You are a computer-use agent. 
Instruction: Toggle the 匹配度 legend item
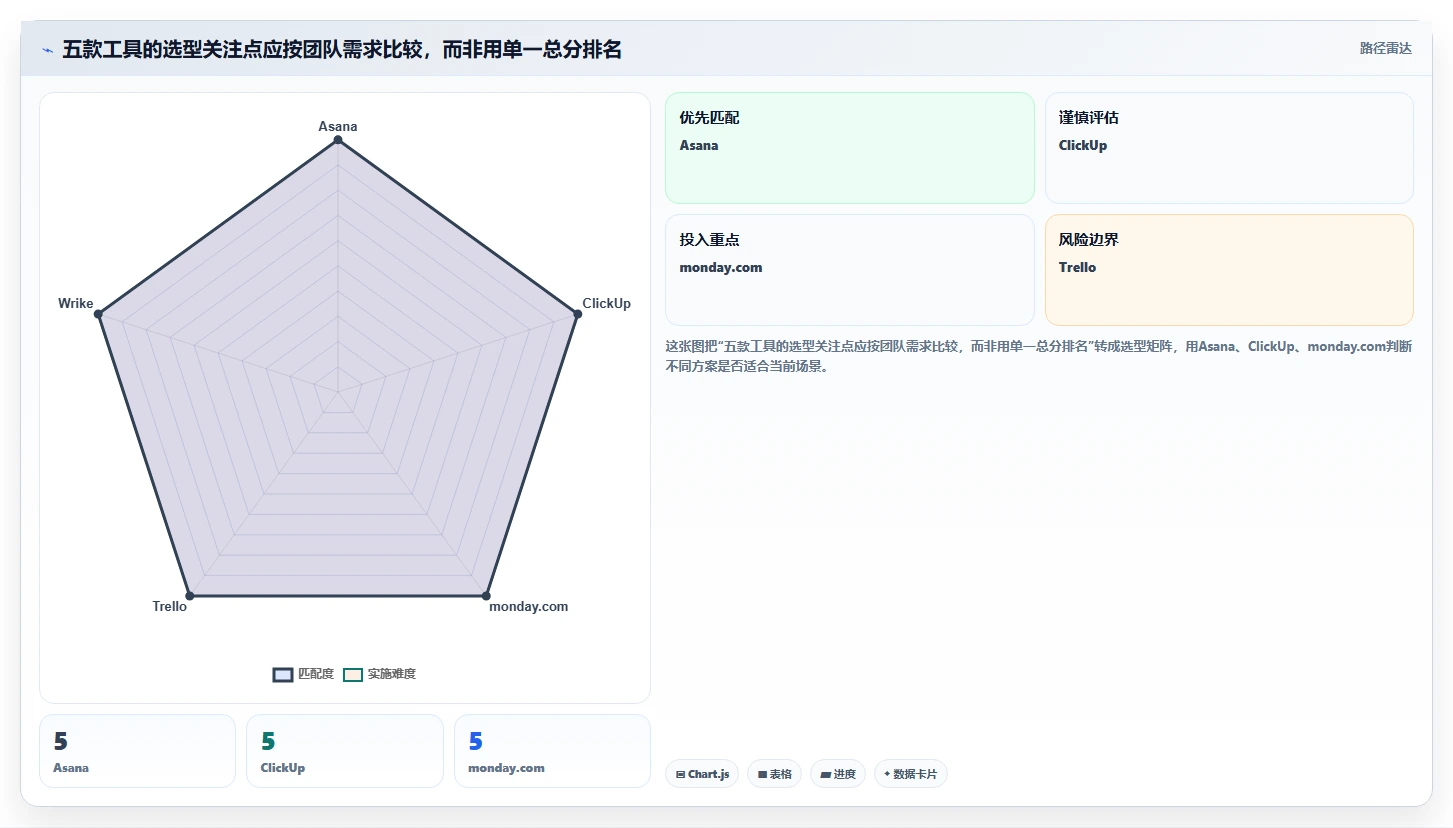(x=303, y=674)
